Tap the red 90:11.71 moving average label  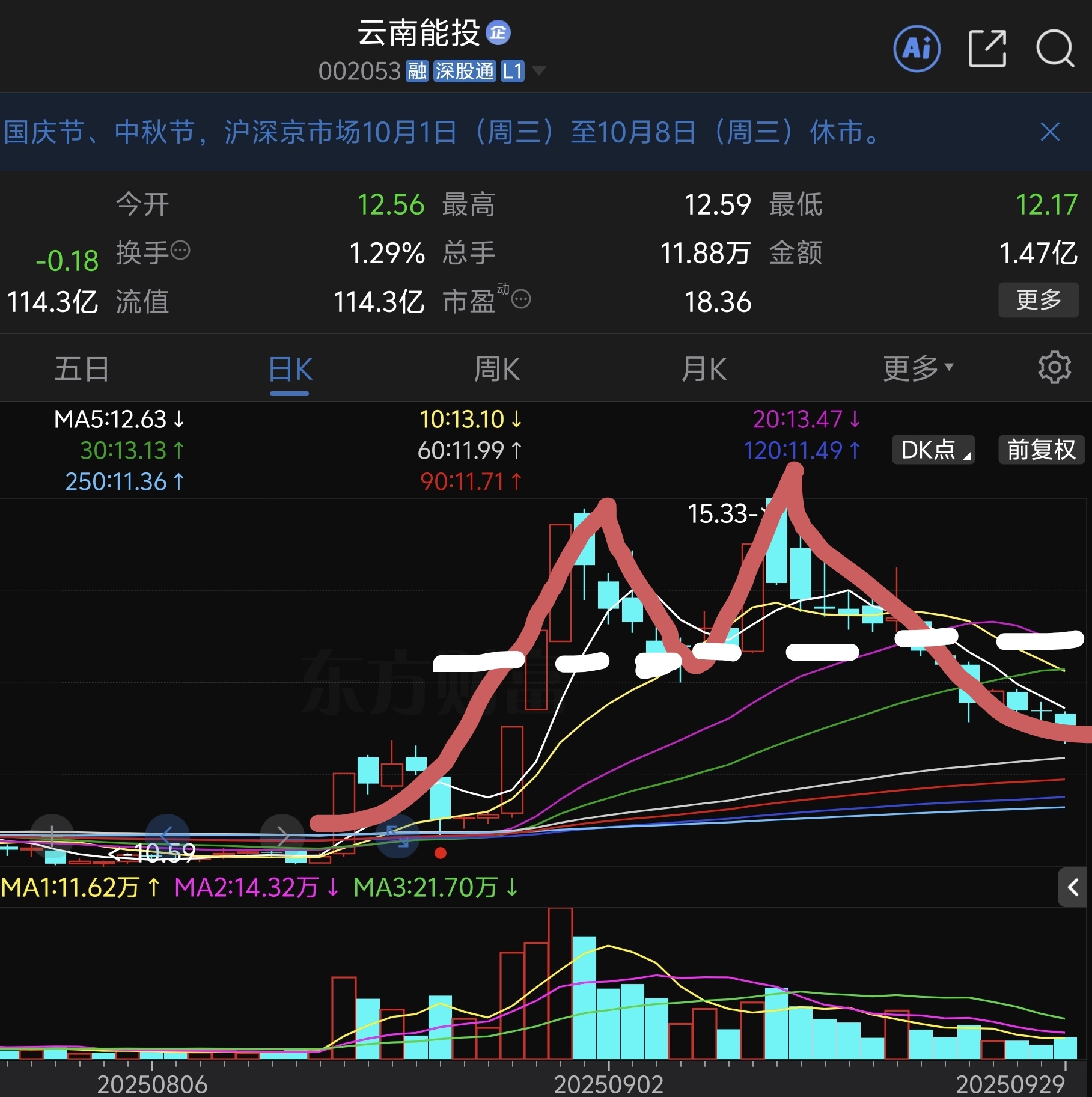click(x=471, y=481)
